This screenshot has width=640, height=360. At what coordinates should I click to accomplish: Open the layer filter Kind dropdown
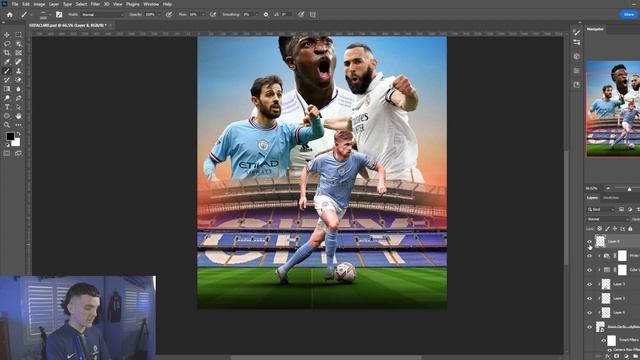pos(600,209)
